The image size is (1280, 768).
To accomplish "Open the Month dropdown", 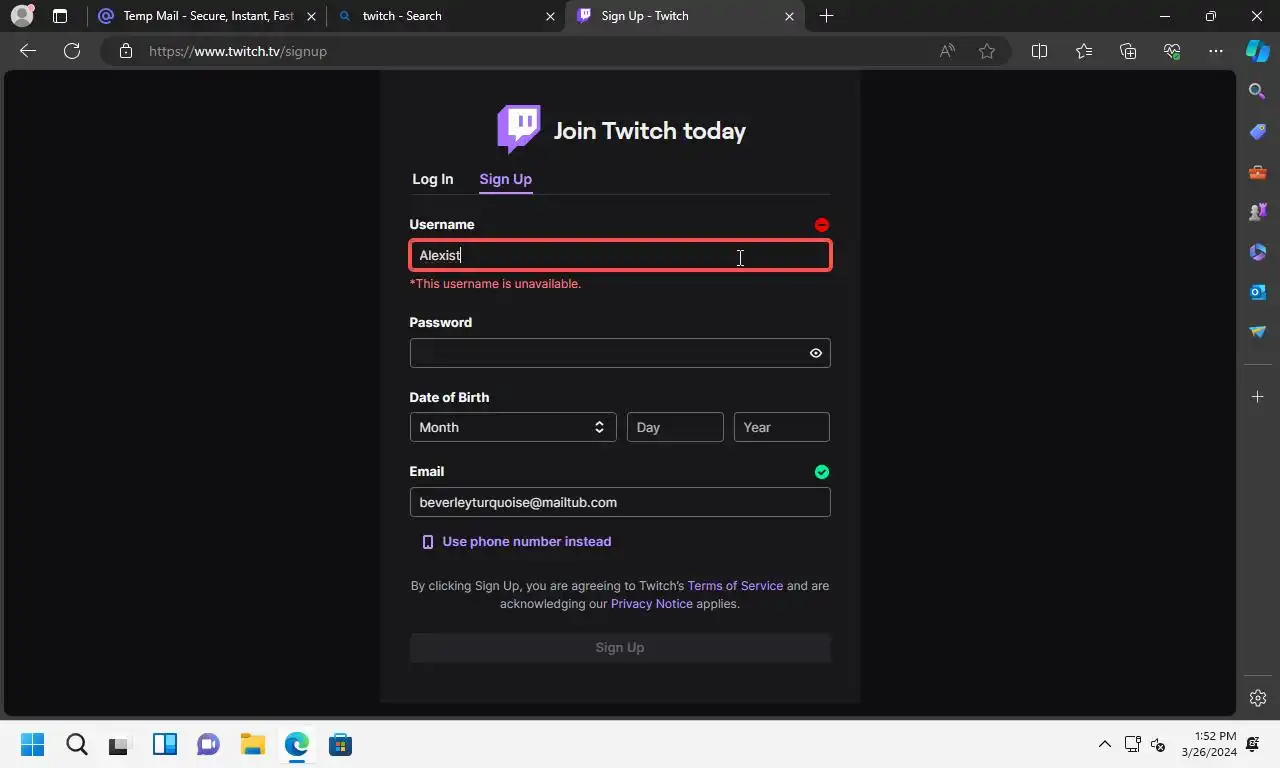I will [x=513, y=427].
